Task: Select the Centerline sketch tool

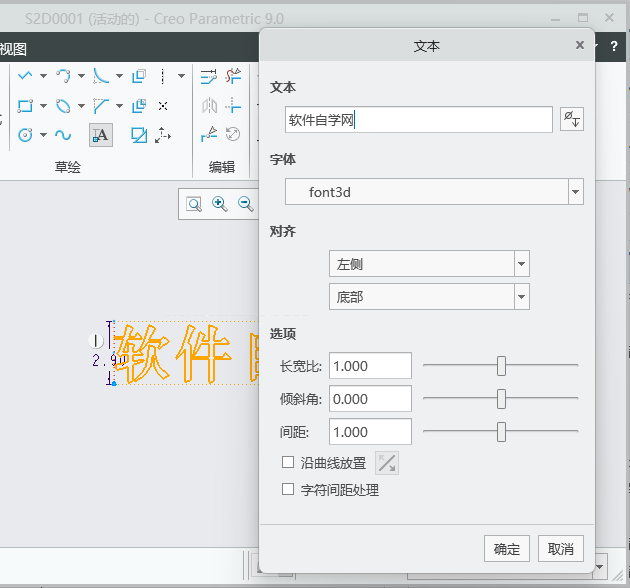Action: [x=163, y=76]
